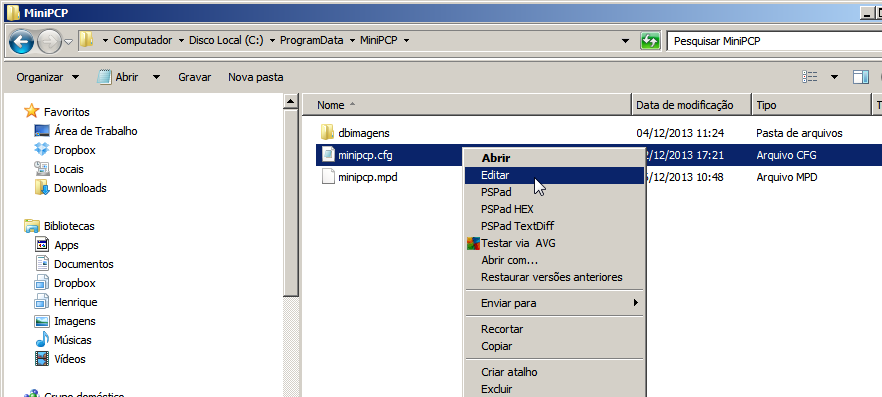Click the Favoritos star icon
This screenshot has height=397, width=882.
(32, 111)
